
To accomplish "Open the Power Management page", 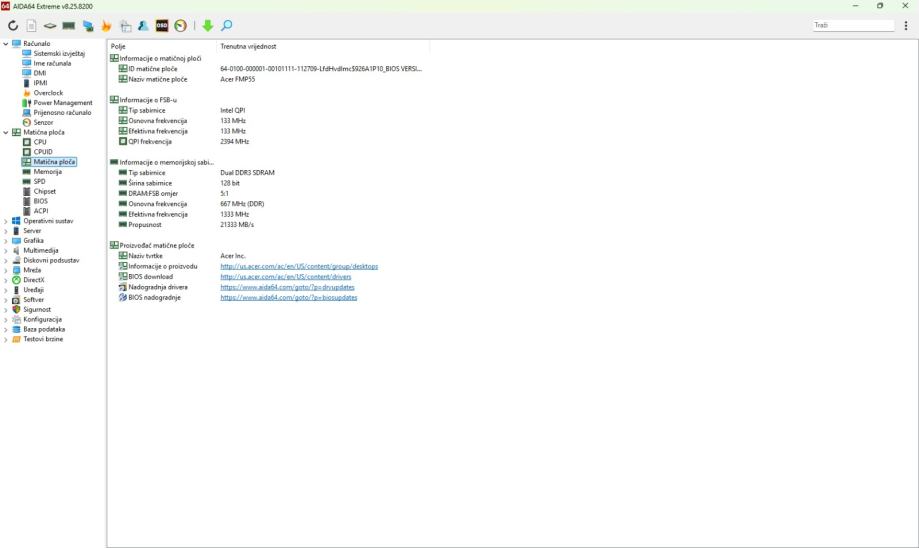I will coord(63,103).
